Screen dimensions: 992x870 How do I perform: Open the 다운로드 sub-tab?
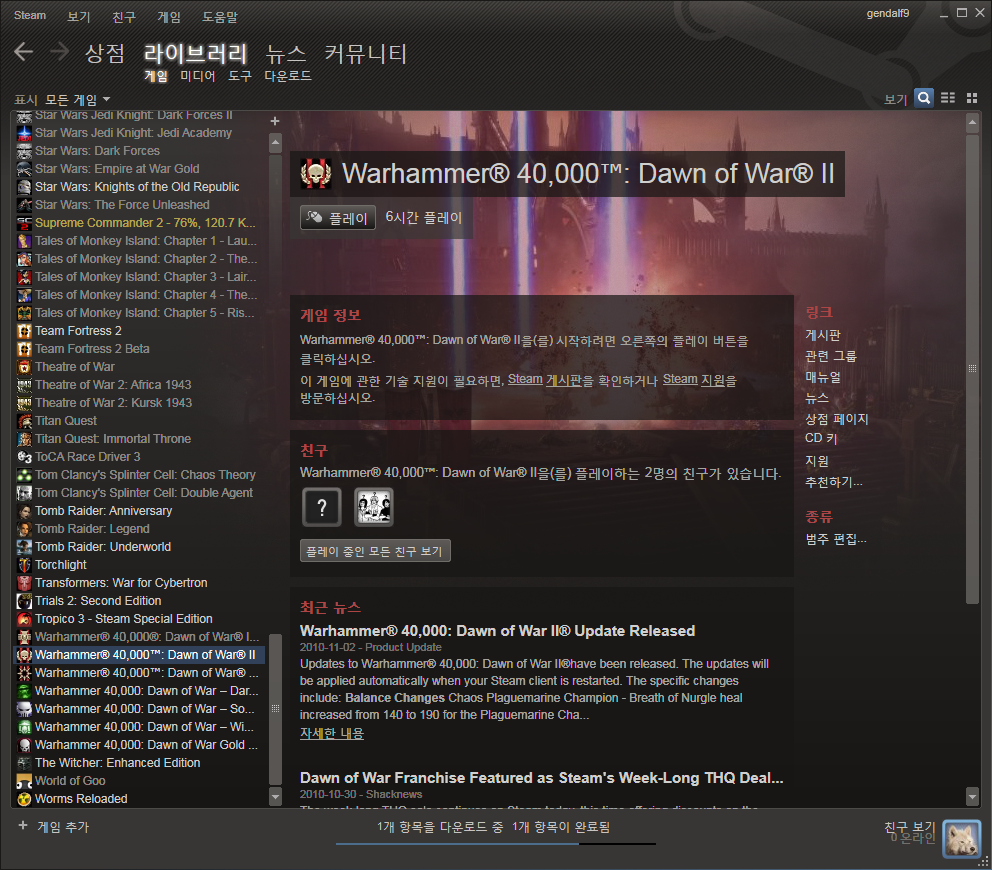[x=288, y=76]
